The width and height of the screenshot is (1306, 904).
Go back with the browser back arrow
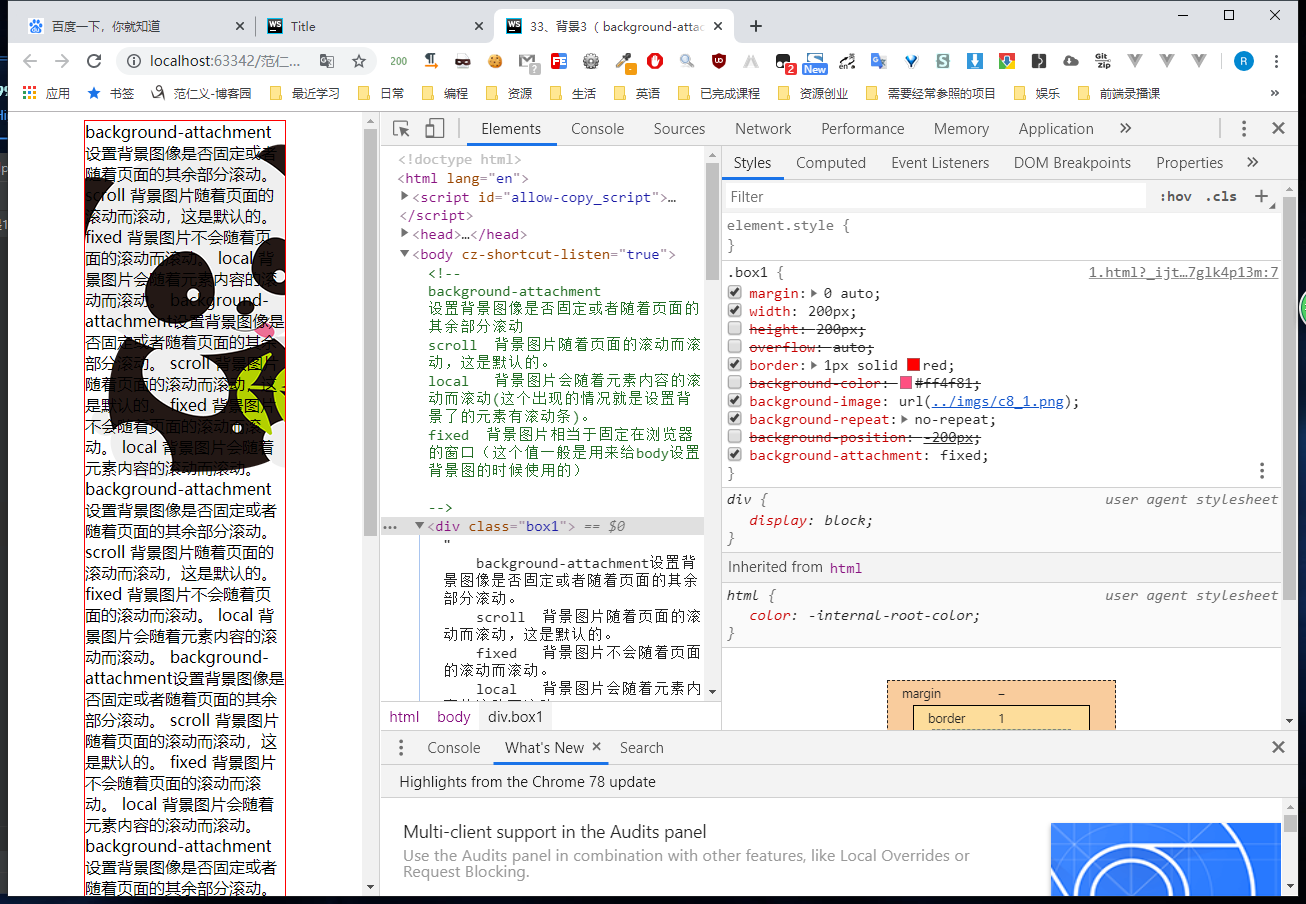[30, 61]
